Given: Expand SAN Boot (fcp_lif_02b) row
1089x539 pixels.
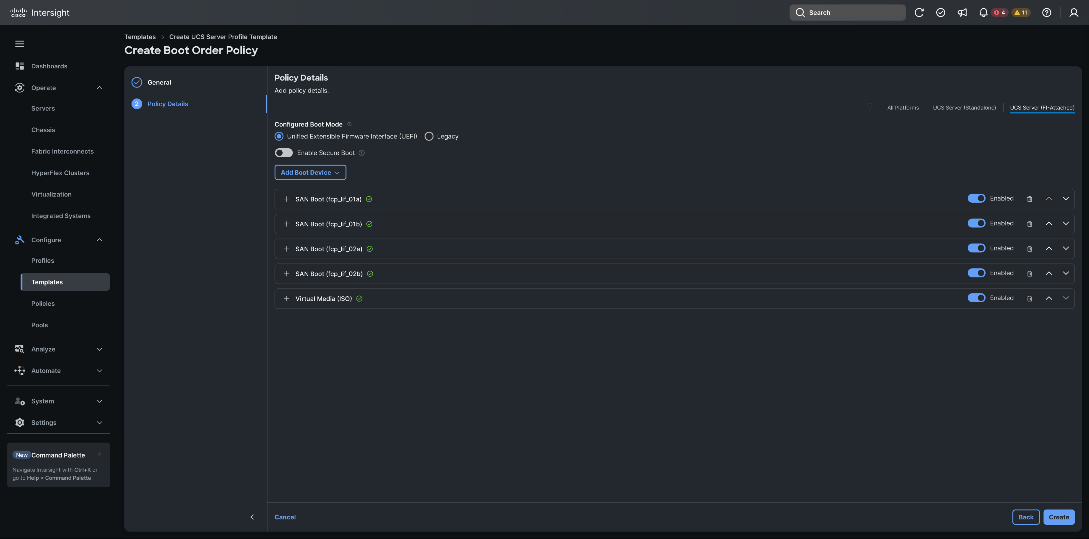Looking at the screenshot, I should pyautogui.click(x=286, y=274).
